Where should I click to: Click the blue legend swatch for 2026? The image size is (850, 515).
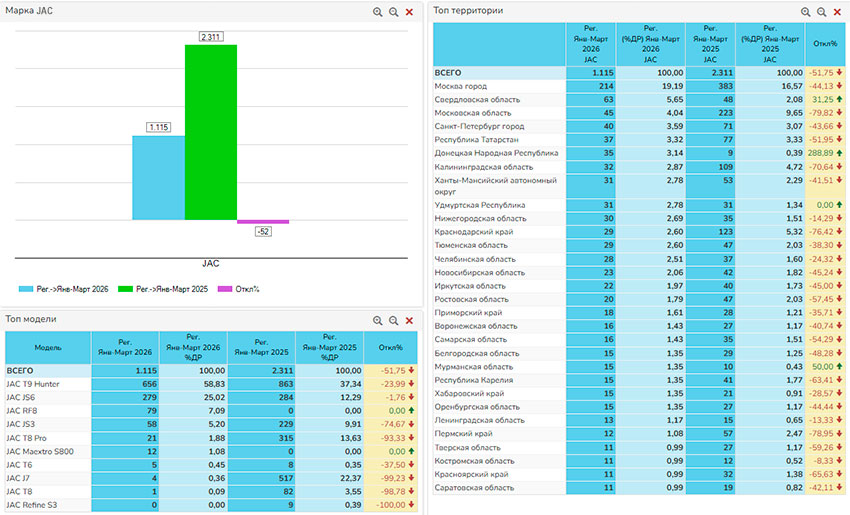click(25, 289)
